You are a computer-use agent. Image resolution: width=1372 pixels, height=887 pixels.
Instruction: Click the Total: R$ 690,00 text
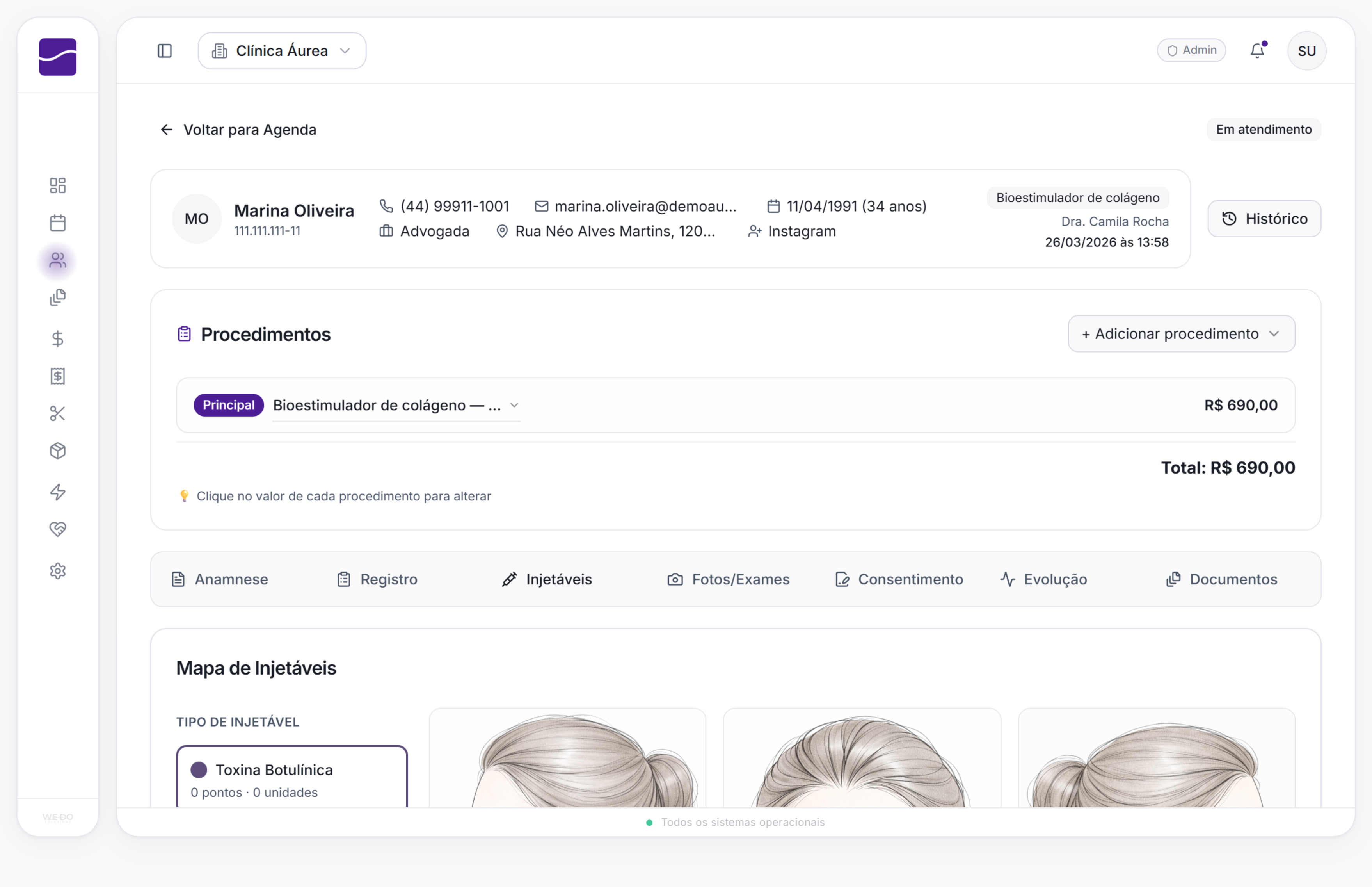pos(1228,468)
